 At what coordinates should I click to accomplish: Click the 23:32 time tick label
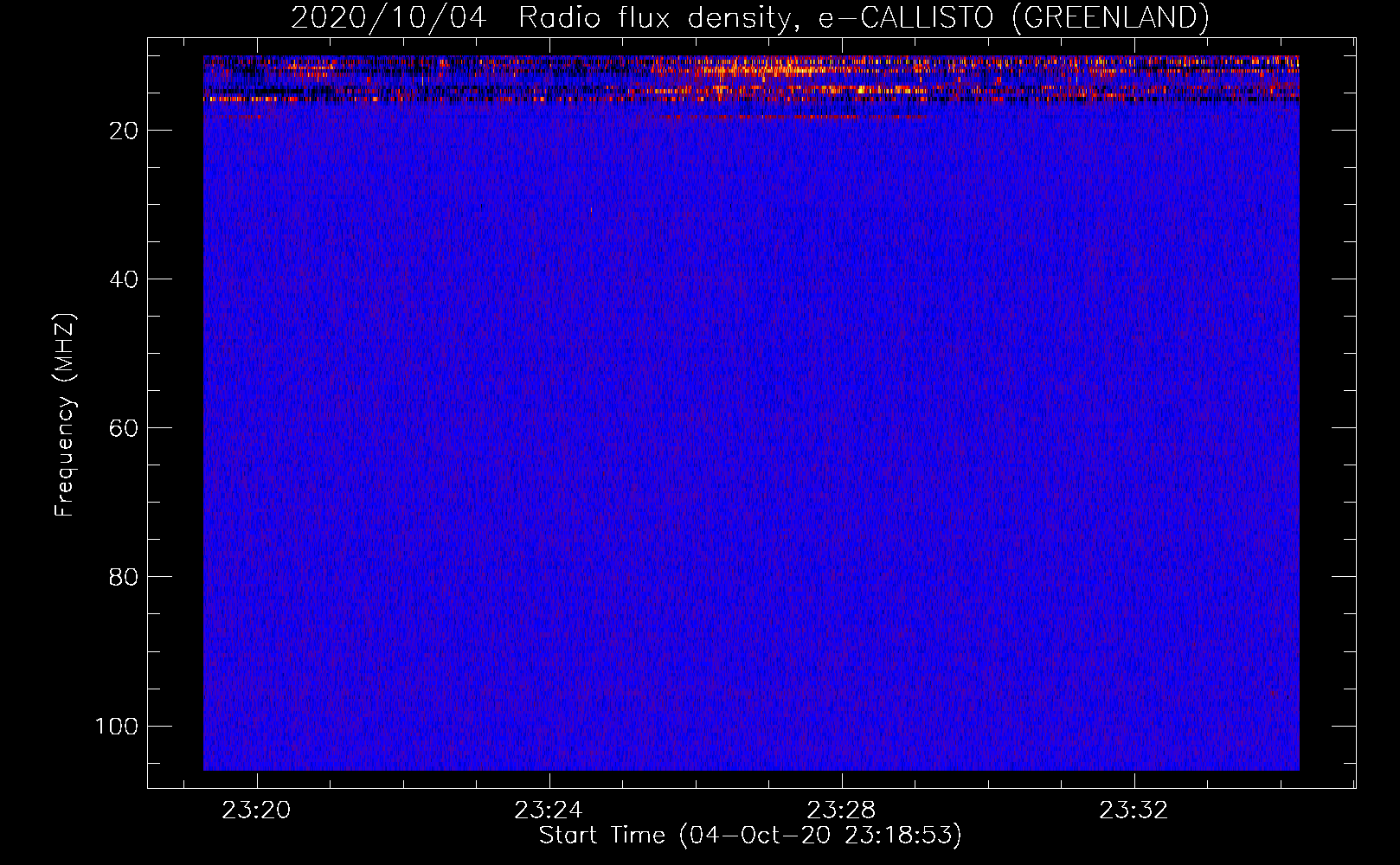[1133, 811]
